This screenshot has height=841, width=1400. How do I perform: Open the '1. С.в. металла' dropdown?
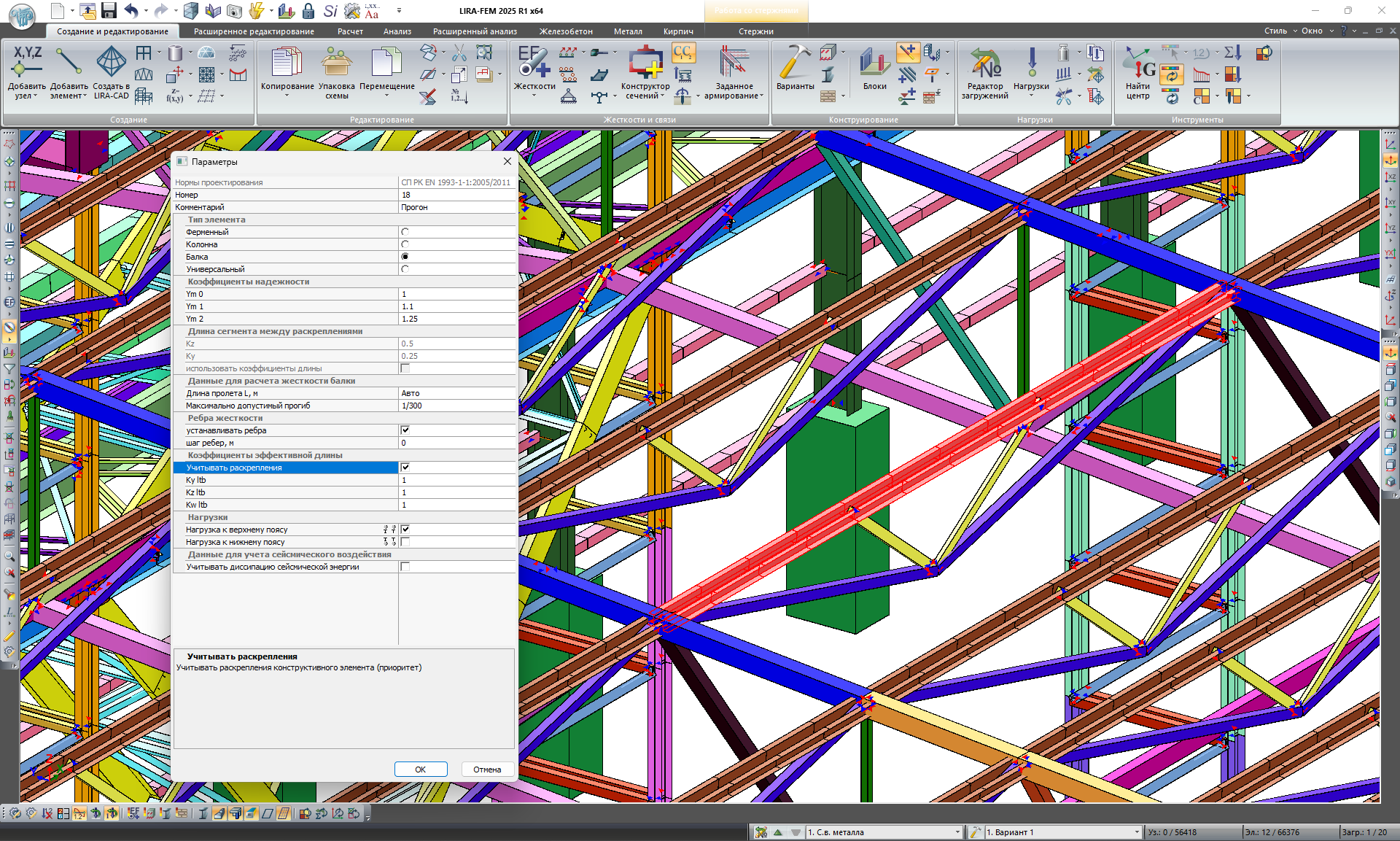[x=957, y=832]
